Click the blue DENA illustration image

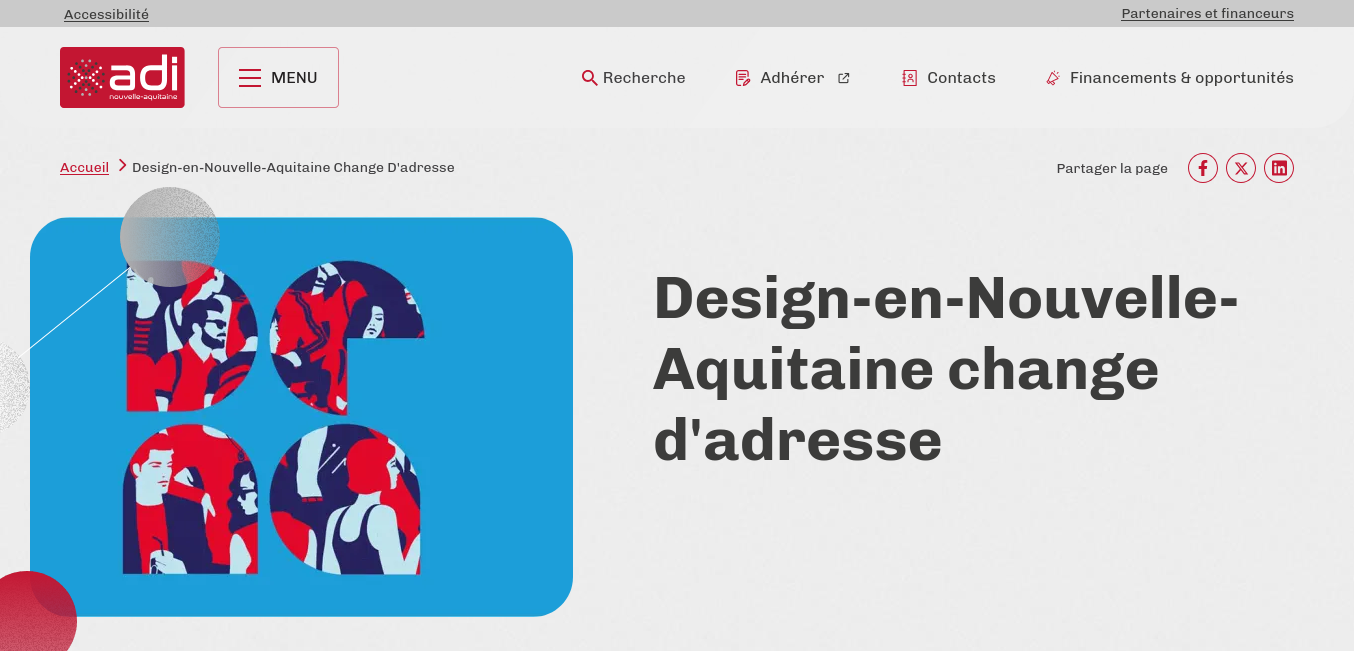[x=301, y=417]
